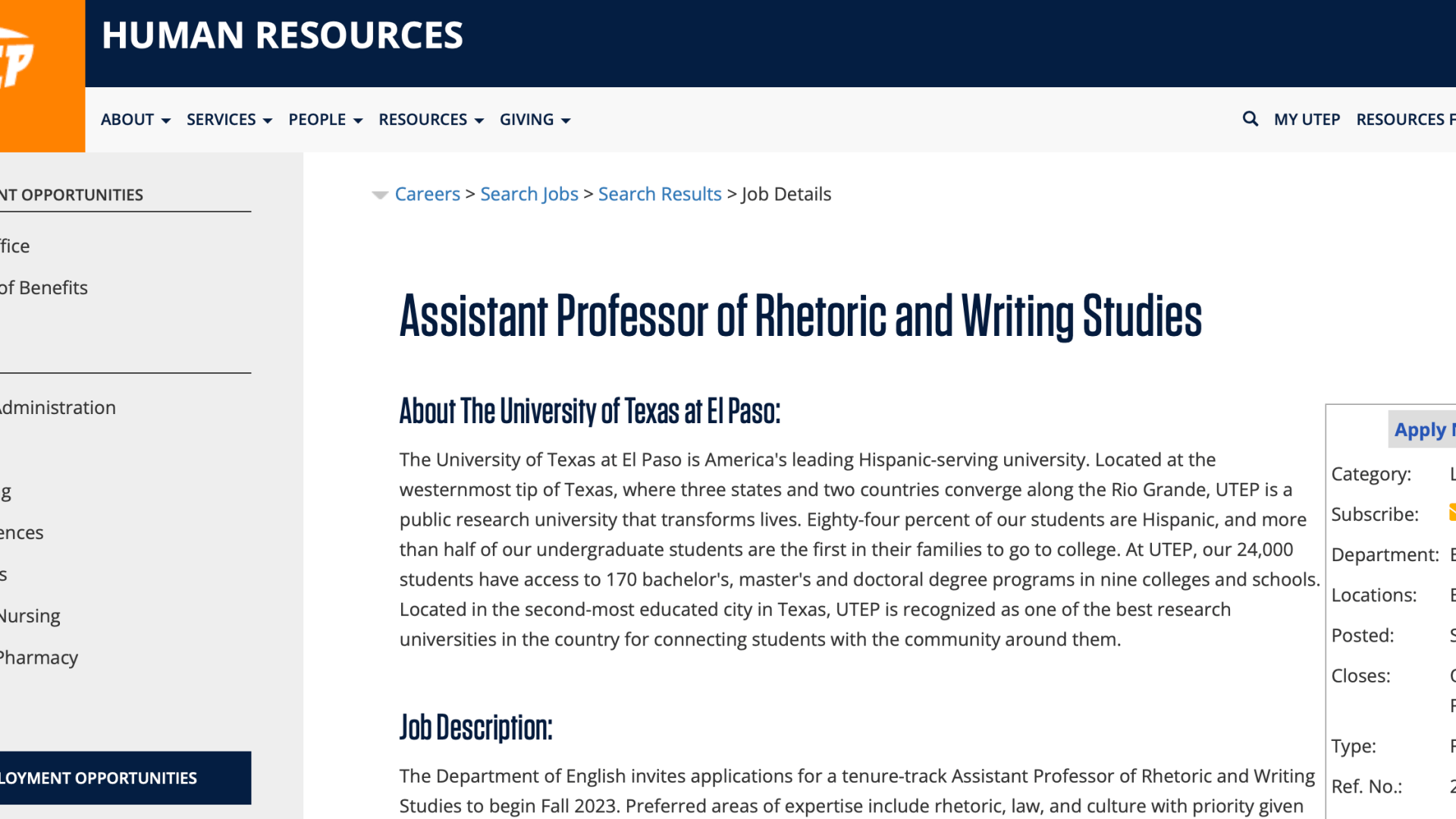The height and width of the screenshot is (819, 1456).
Task: Click the HUMAN RESOURCES header title
Action: coord(282,36)
